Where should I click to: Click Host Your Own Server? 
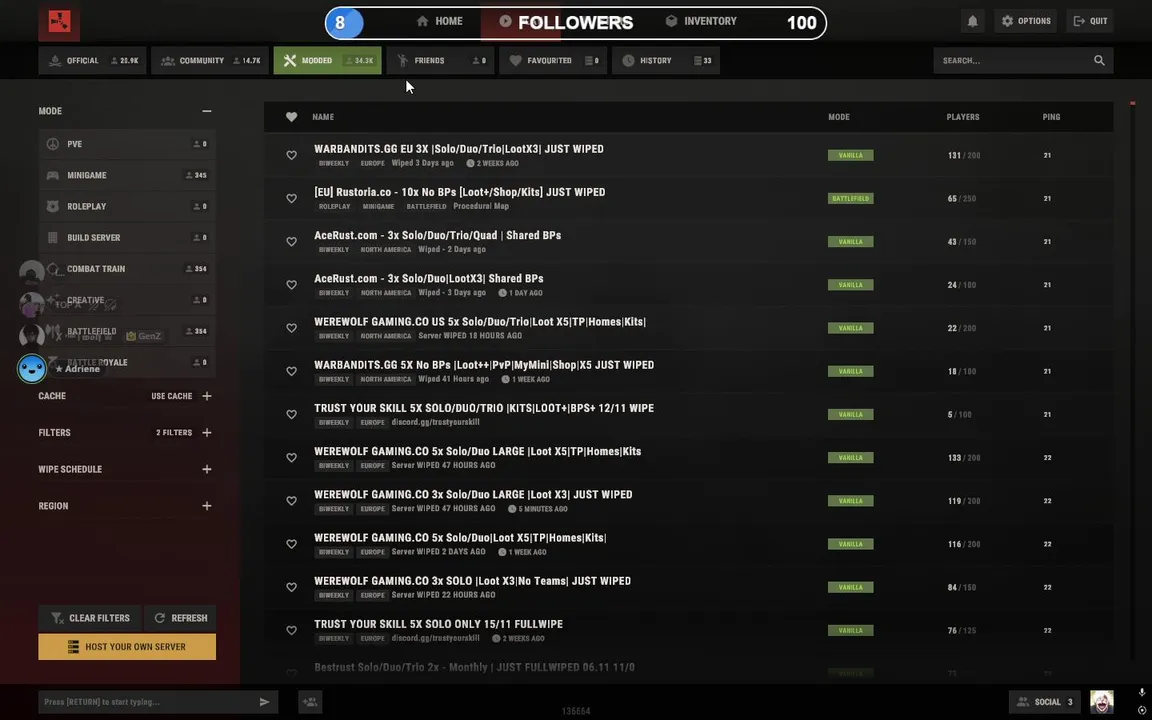127,647
